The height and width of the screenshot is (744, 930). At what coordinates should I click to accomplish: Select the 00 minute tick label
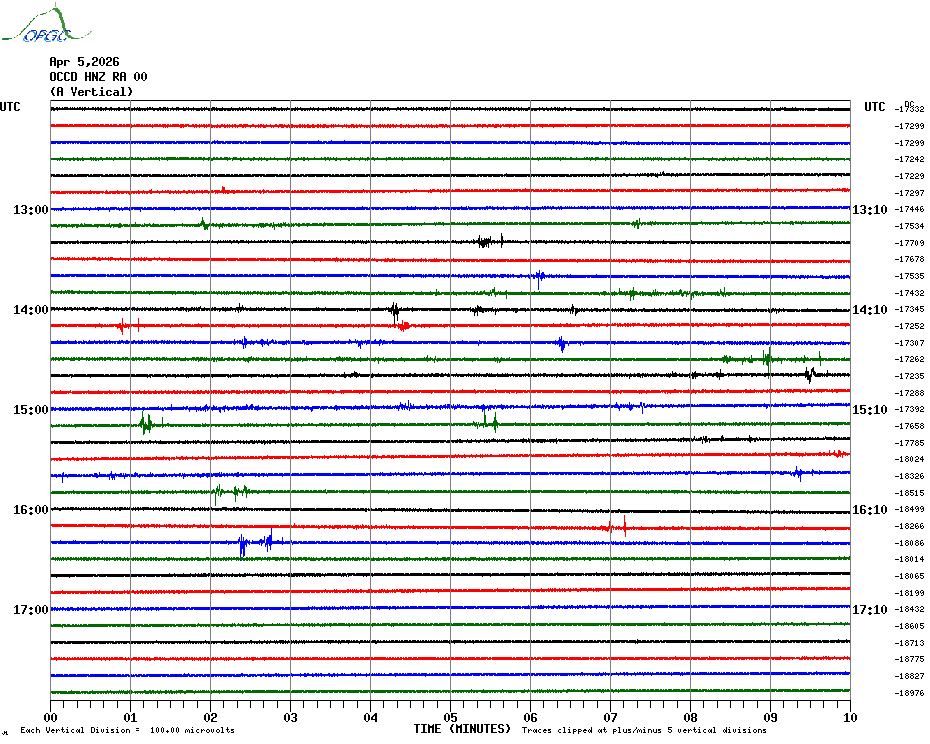(51, 717)
